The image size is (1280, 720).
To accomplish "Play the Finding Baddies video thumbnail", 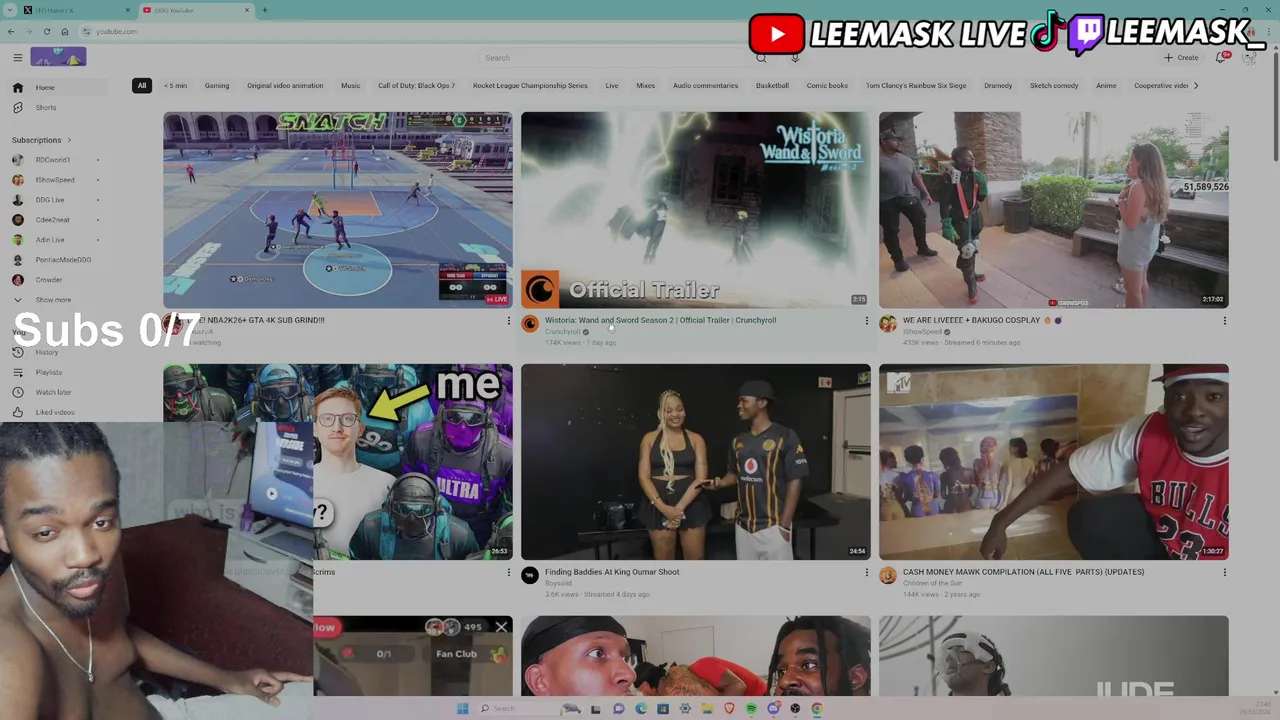I will click(x=696, y=462).
